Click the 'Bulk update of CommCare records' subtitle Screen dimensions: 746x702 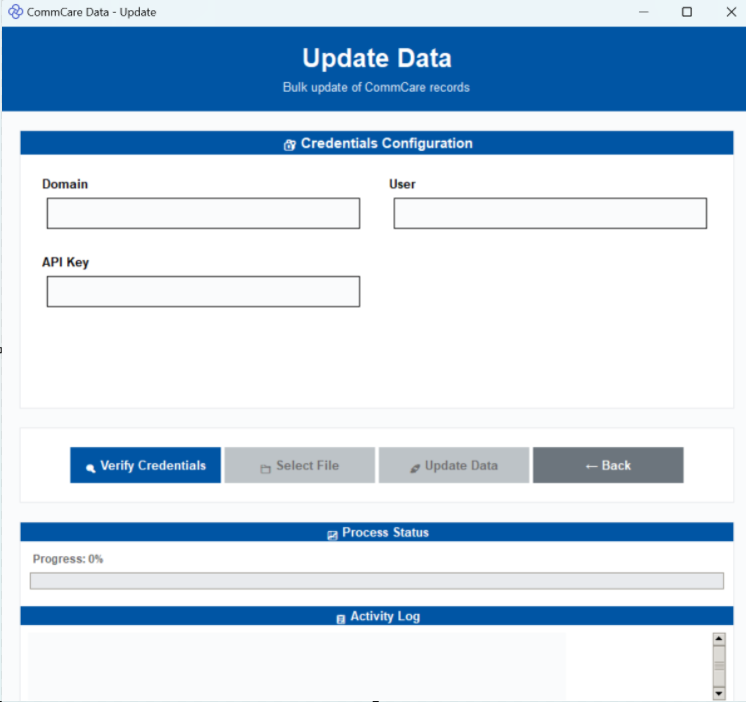click(376, 88)
